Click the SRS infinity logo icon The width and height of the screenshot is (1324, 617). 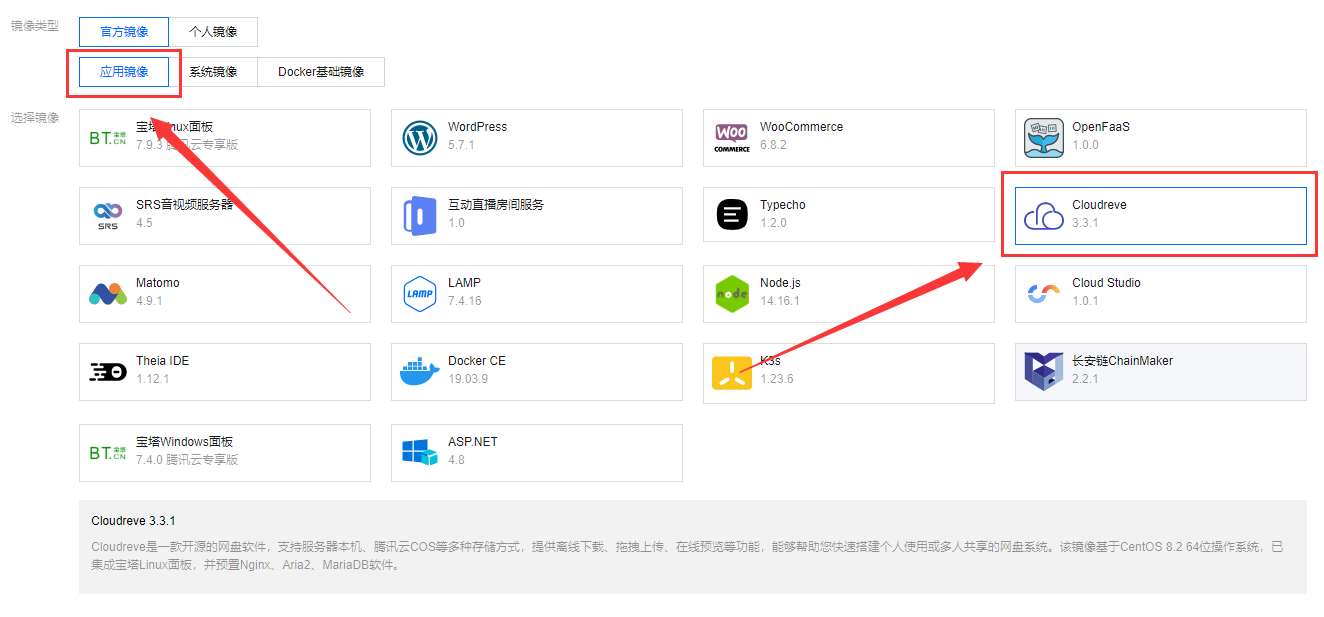(x=108, y=216)
